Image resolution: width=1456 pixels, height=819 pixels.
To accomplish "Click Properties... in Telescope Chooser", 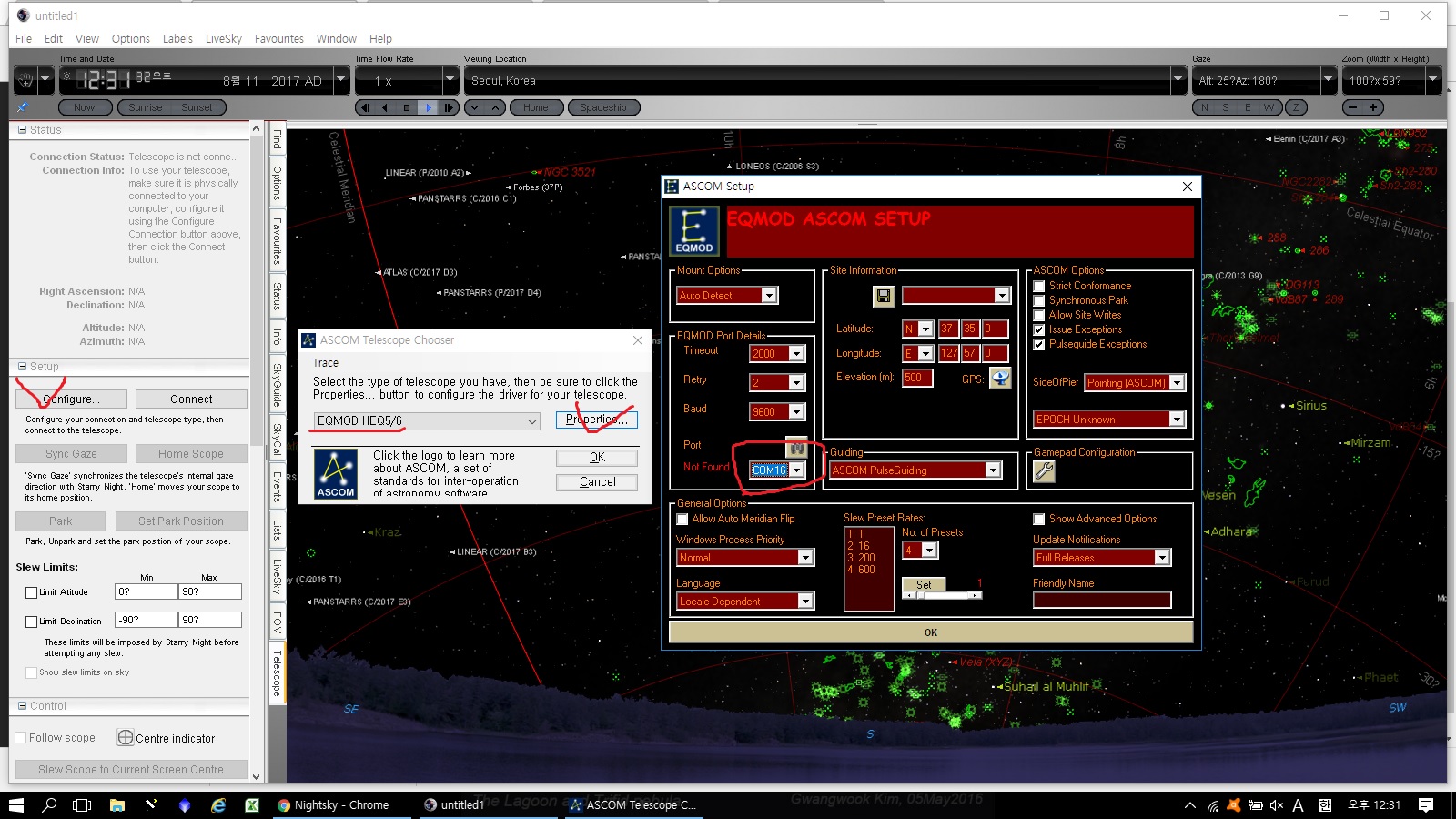I will pyautogui.click(x=597, y=420).
